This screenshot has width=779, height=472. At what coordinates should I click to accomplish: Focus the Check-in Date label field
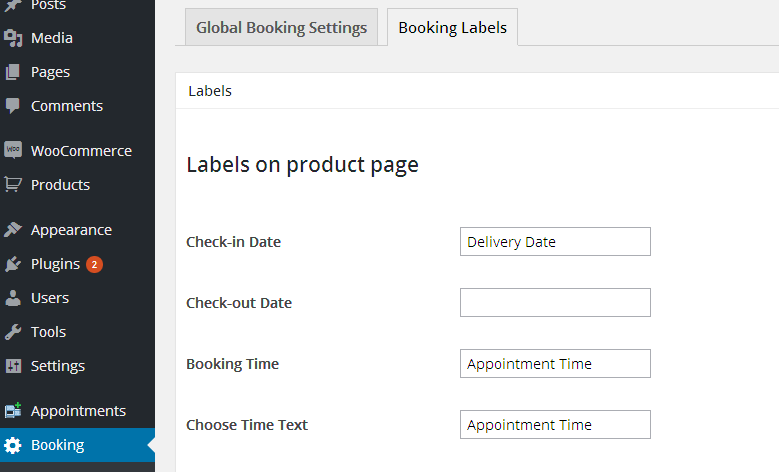pos(555,241)
